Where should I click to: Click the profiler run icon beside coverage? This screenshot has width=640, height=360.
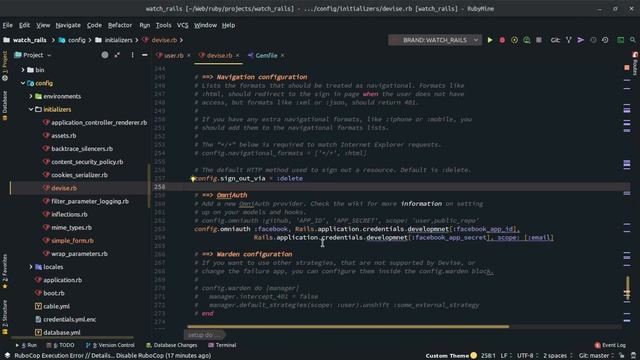pos(527,40)
